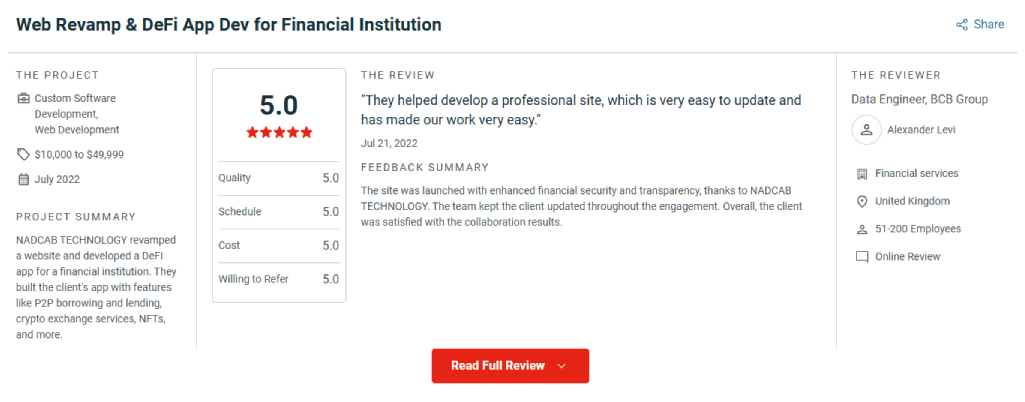
Task: Open the review title heading
Action: tap(229, 25)
